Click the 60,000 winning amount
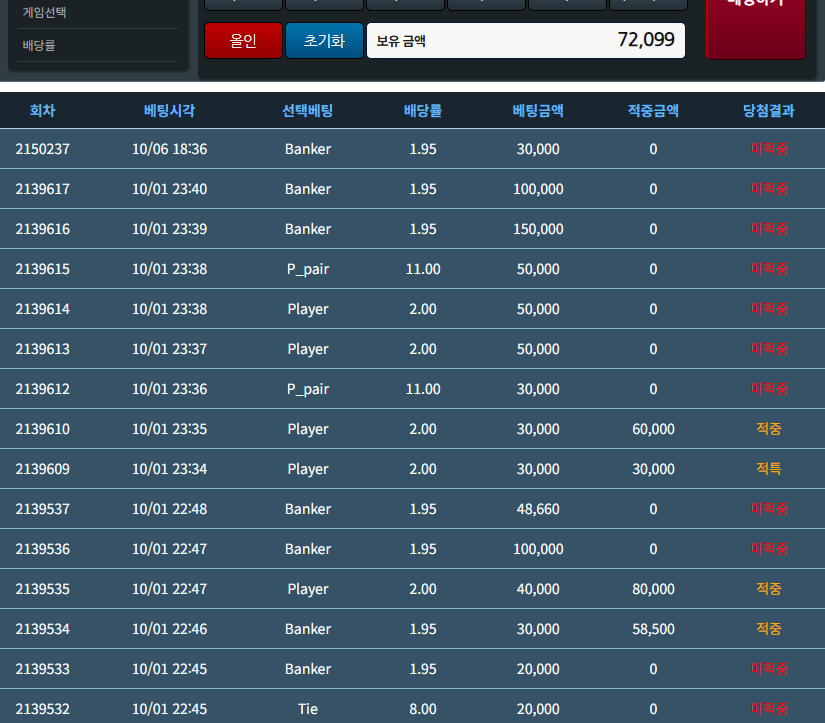Viewport: 825px width, 723px height. pos(653,429)
